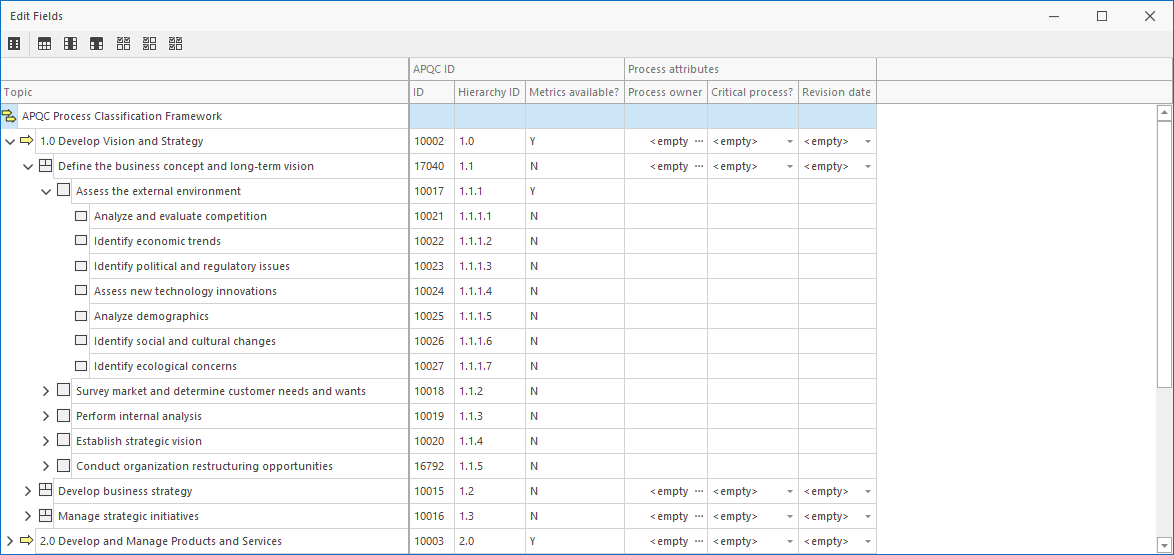Viewport: 1174px width, 555px height.
Task: Expand Survey market and determine customer needs
Action: 46,391
